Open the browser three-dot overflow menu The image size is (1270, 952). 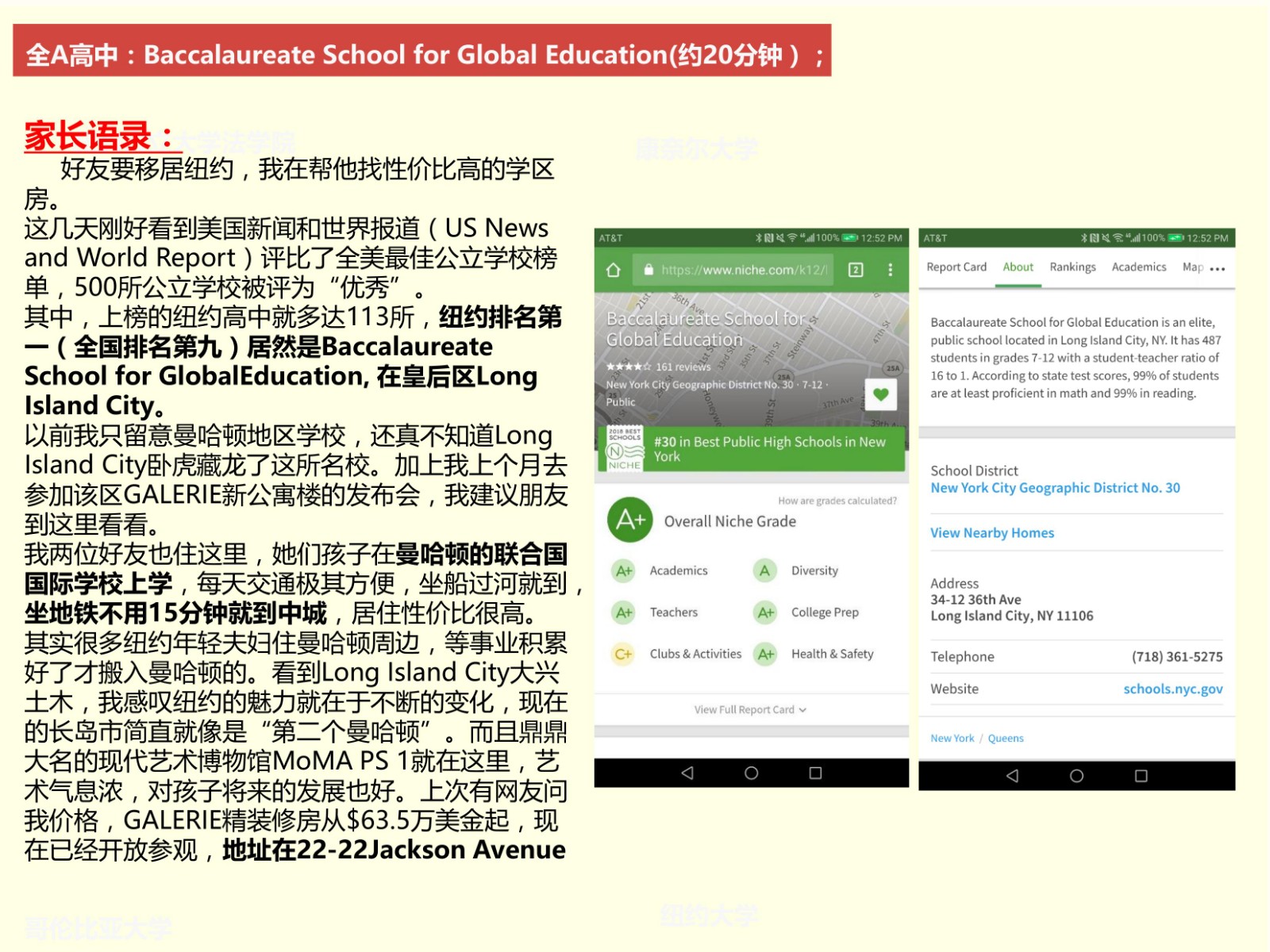(x=891, y=271)
